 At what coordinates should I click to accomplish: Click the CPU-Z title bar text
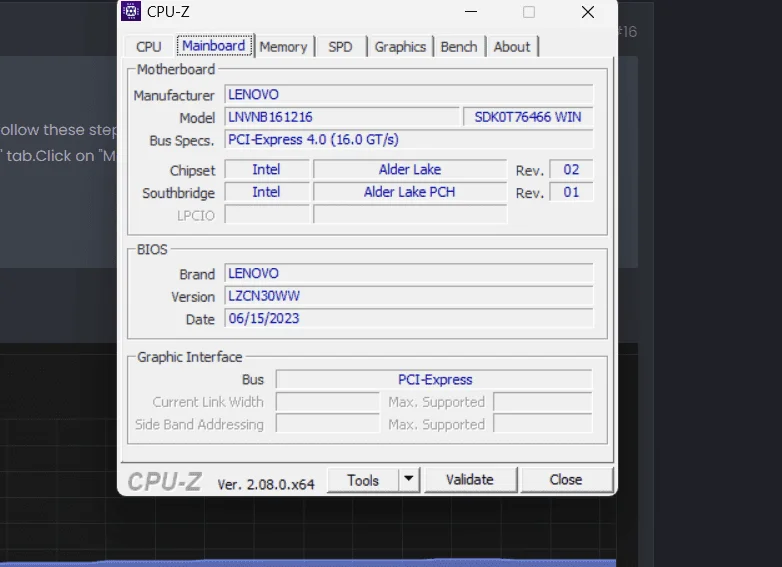click(168, 11)
